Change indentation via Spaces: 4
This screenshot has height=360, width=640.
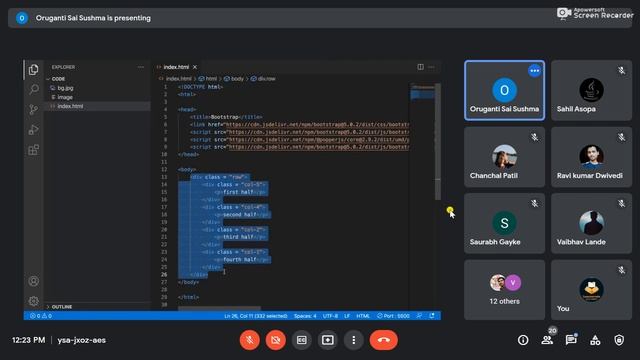[305, 316]
